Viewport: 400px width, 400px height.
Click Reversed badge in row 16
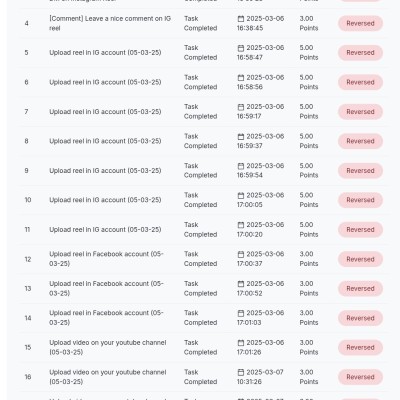tap(360, 377)
